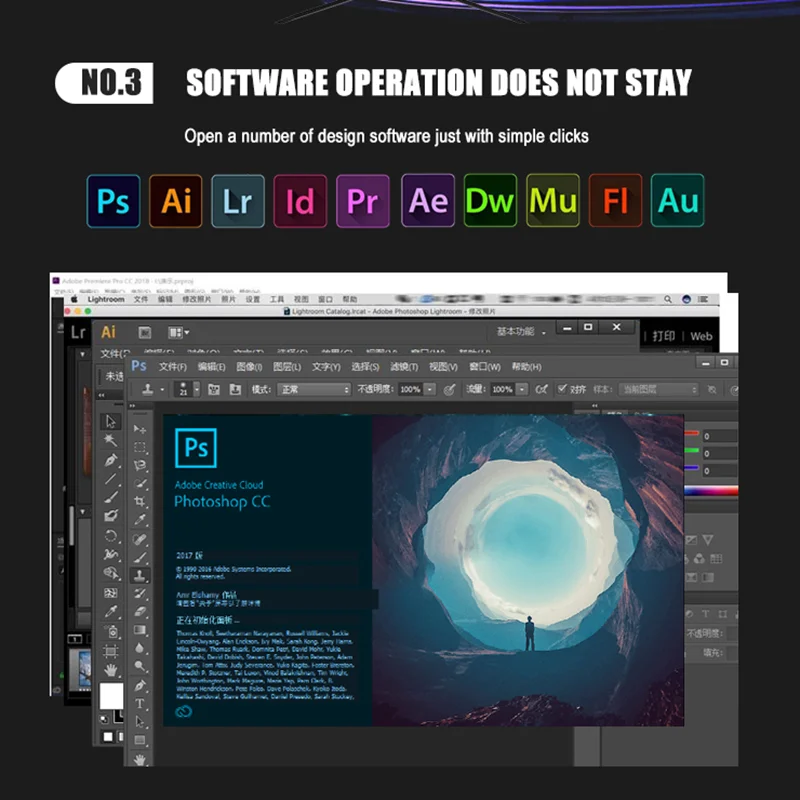Select the Move tool in Photoshop
The image size is (800, 800).
(140, 430)
